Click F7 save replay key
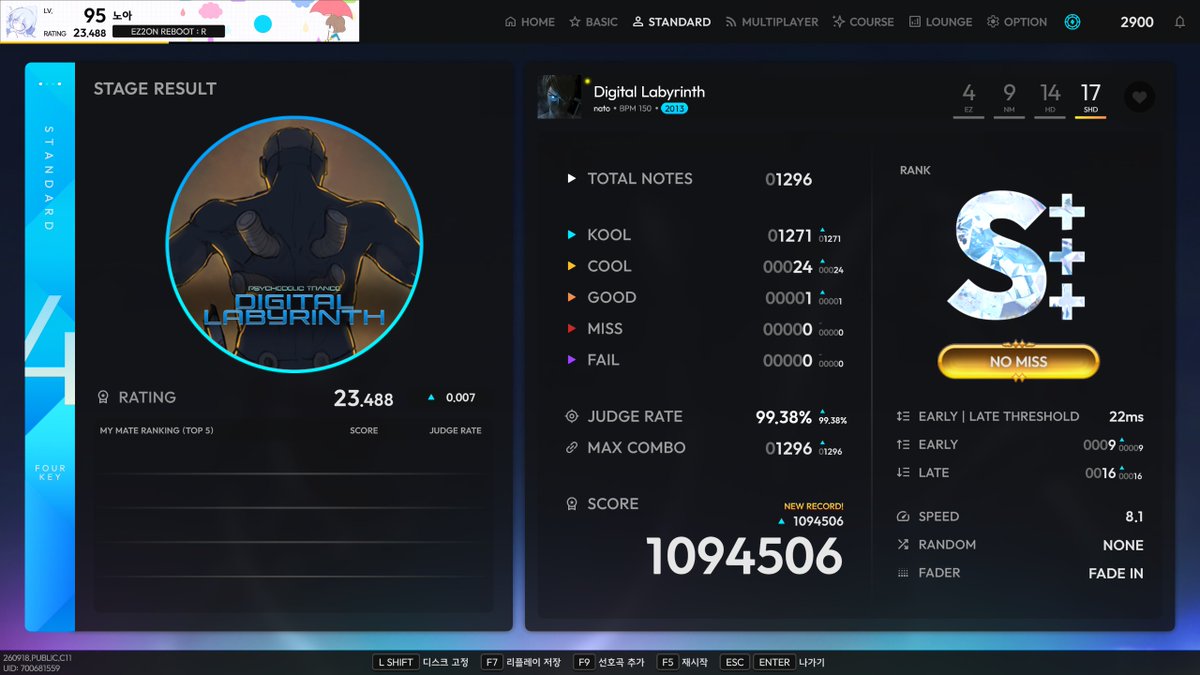Viewport: 1200px width, 675px height. pos(492,662)
